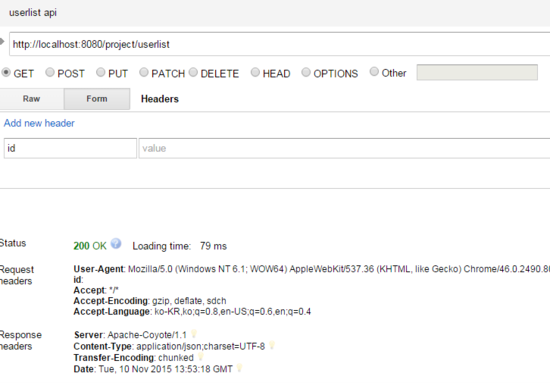Click the userlist api project title
This screenshot has width=550, height=392.
pyautogui.click(x=33, y=13)
